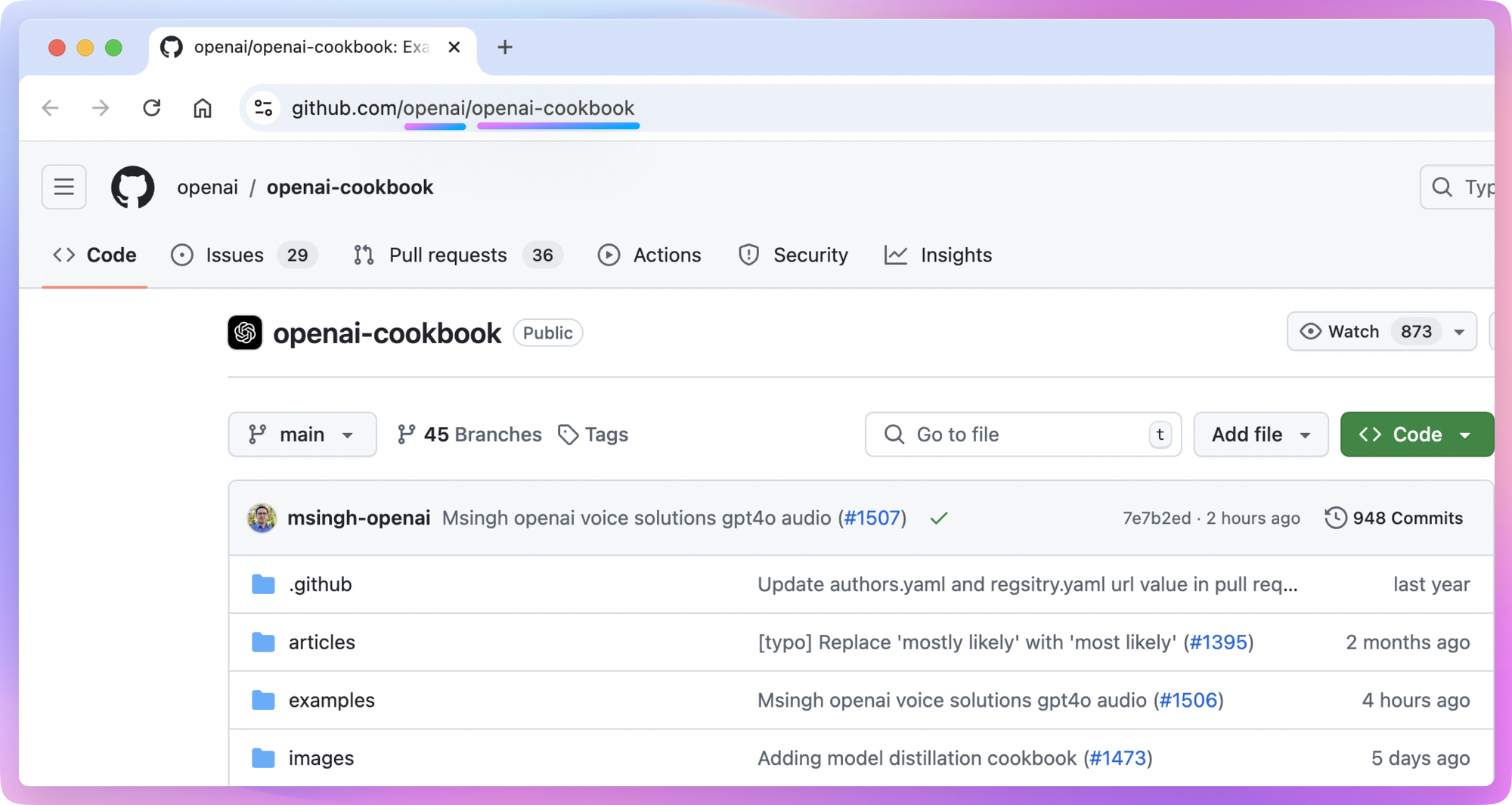Click the macOS green fullscreen window button
Viewport: 1512px width, 805px height.
point(113,48)
